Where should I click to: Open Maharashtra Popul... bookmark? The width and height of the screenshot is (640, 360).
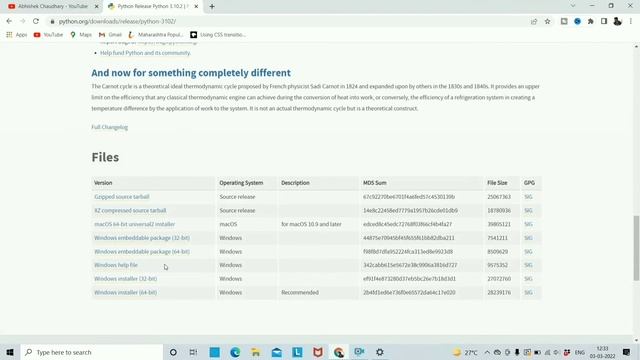pyautogui.click(x=156, y=35)
